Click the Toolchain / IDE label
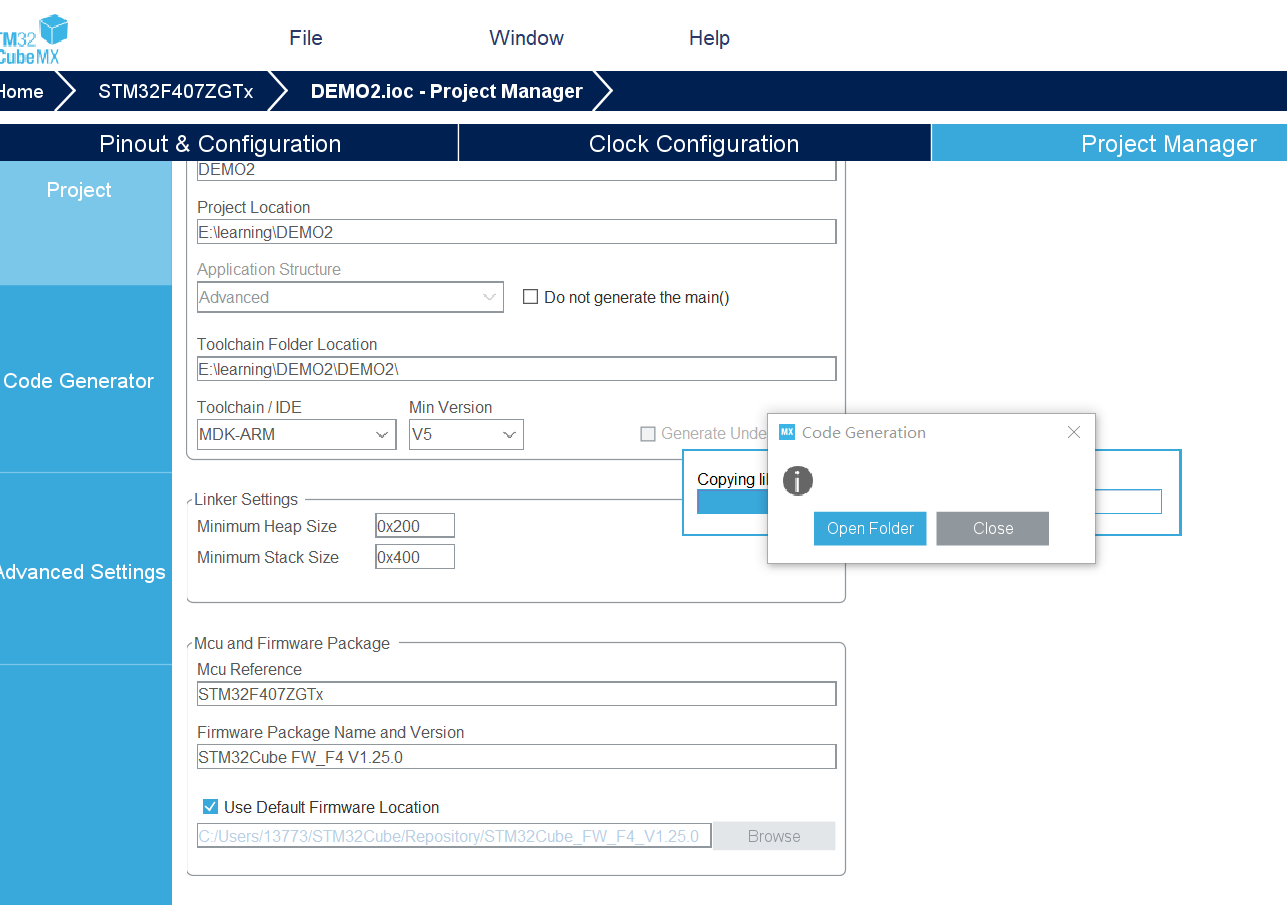The image size is (1287, 905). click(249, 407)
